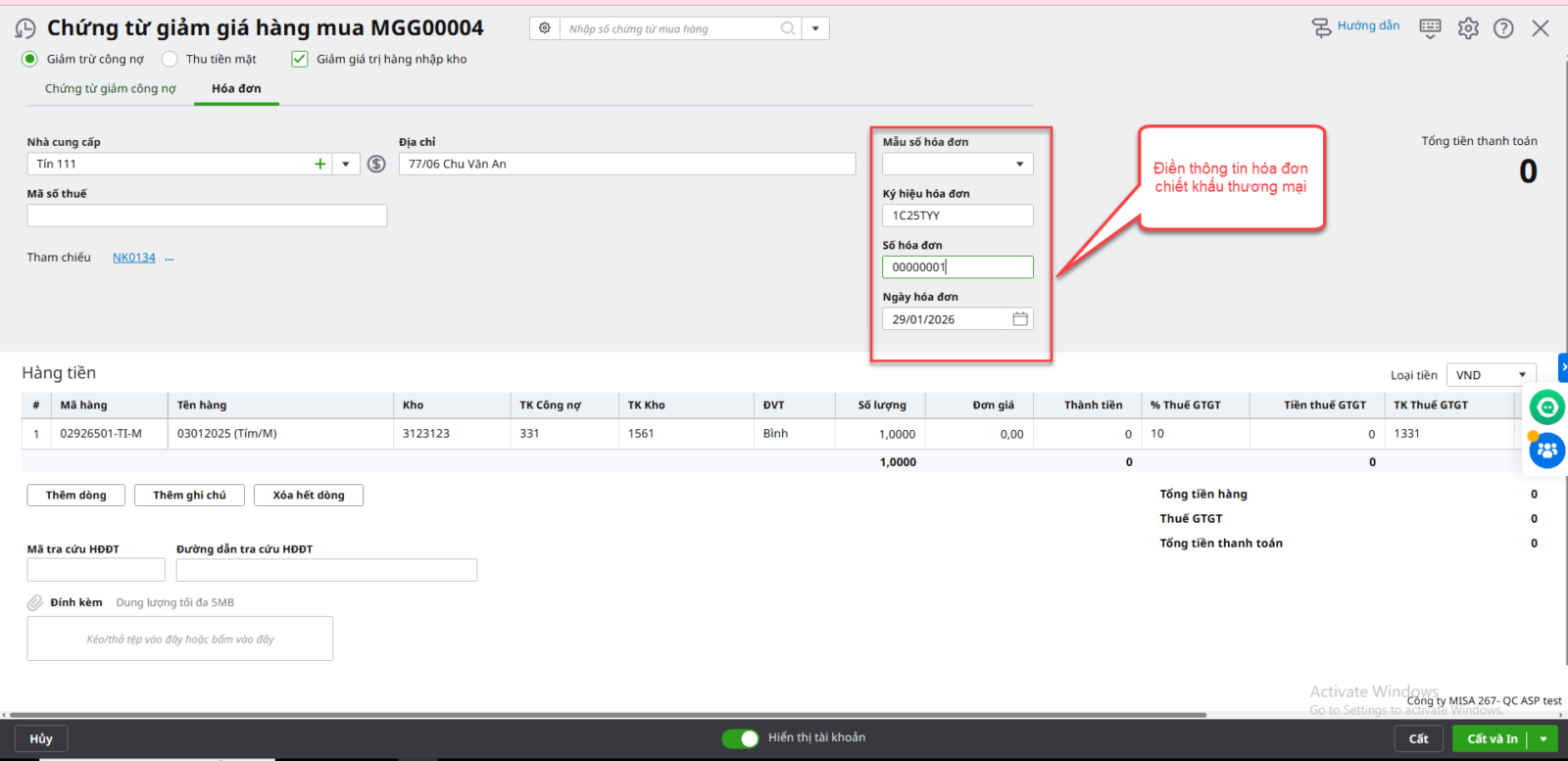Screen dimensions: 1568x761
Task: Expand the Mẫu số hóa đơn dropdown
Action: 1019,165
